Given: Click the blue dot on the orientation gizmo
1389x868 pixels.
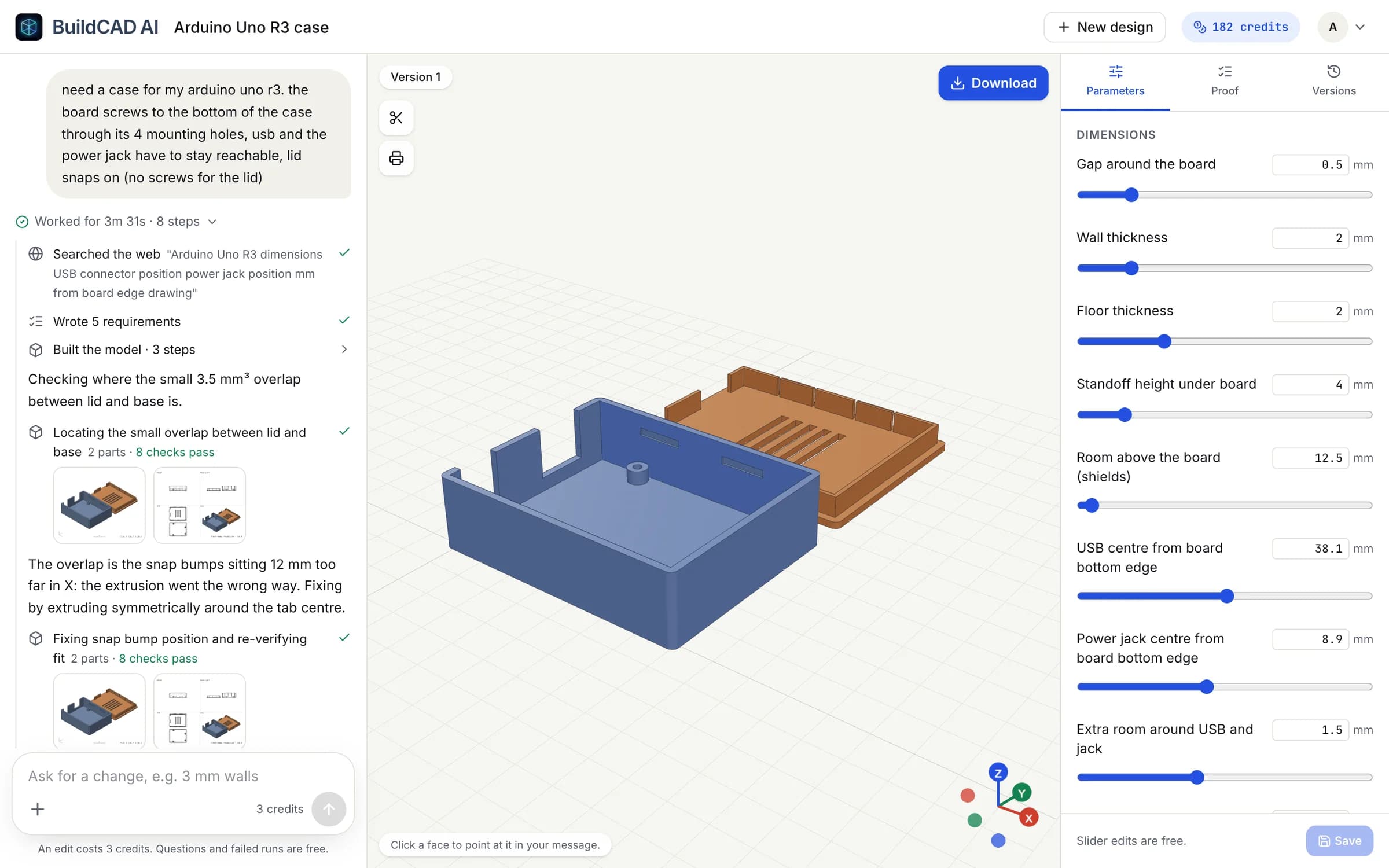Looking at the screenshot, I should pos(998,840).
